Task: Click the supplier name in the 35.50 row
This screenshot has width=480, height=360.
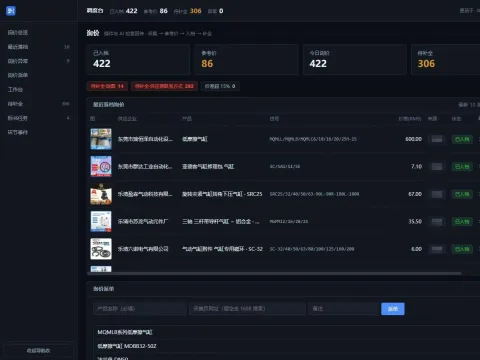Action: click(143, 221)
